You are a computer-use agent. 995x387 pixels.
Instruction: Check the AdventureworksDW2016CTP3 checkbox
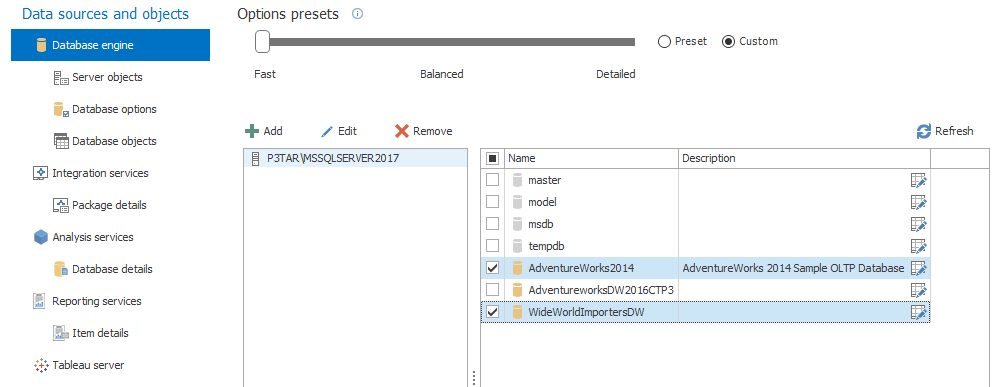point(492,290)
